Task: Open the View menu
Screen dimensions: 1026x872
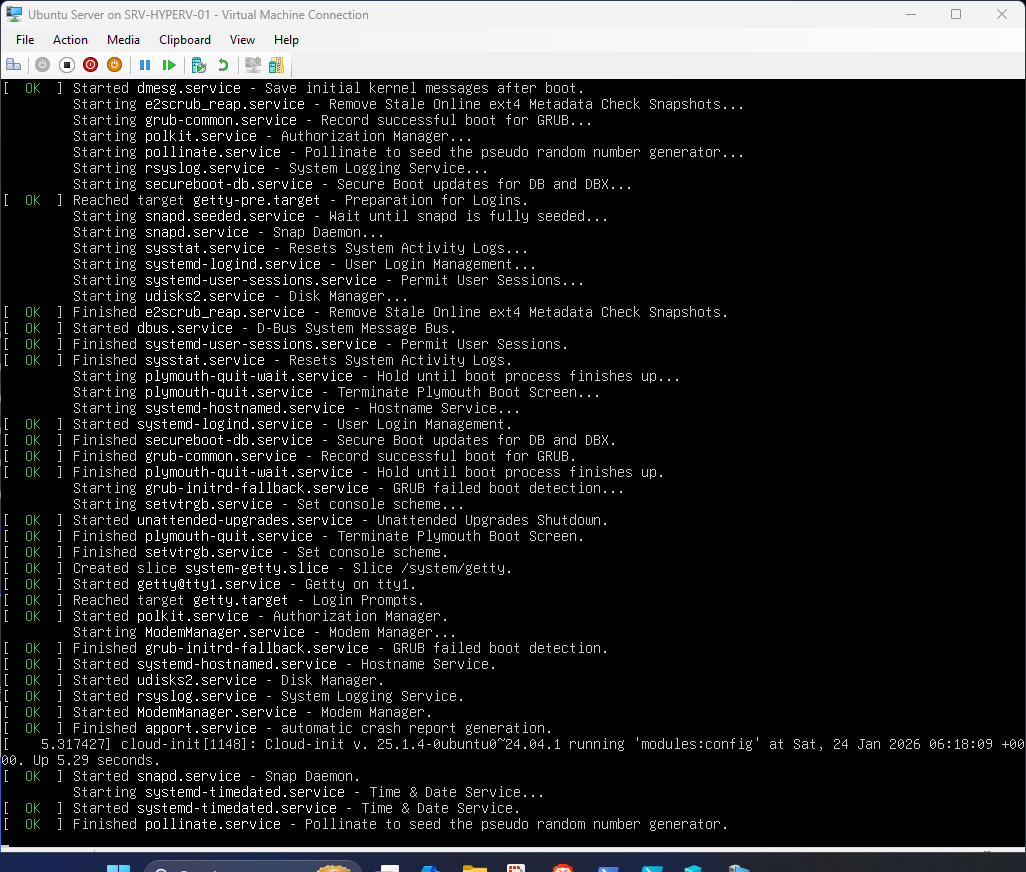Action: pos(242,39)
